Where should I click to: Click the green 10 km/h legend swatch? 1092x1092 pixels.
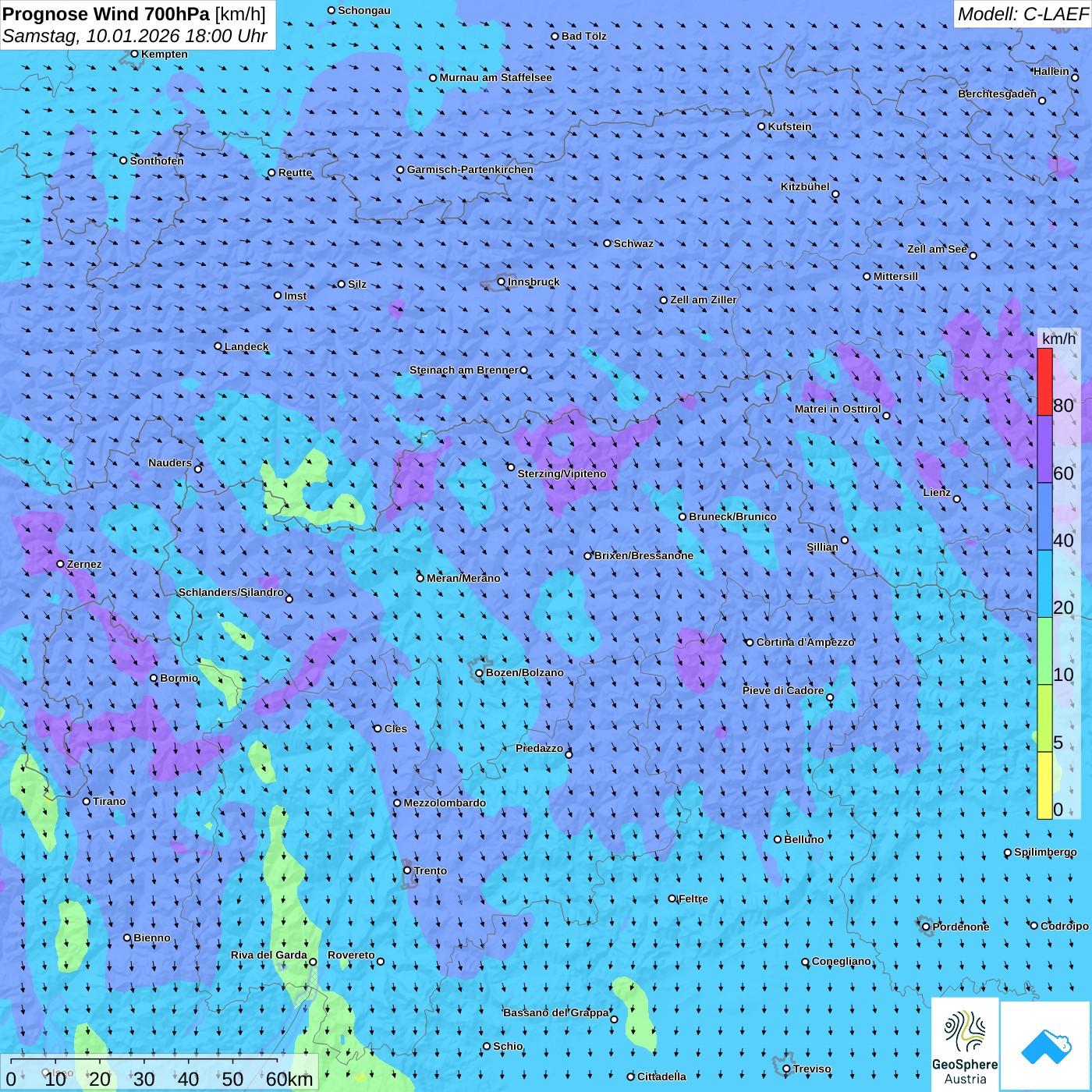1044,651
